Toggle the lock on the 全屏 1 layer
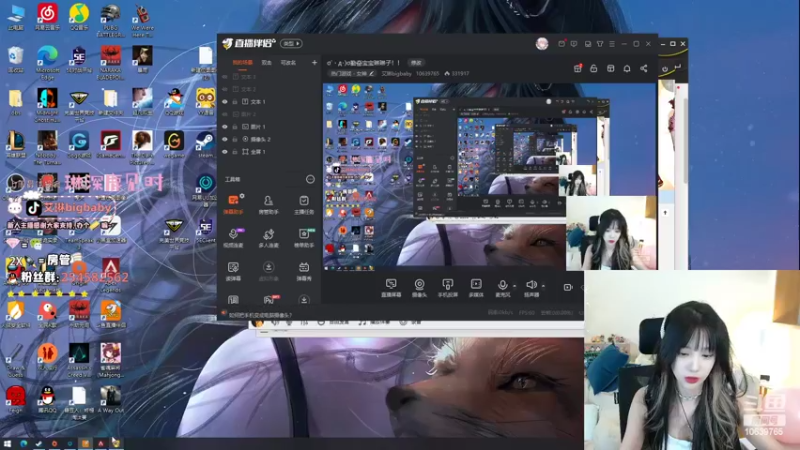The height and width of the screenshot is (450, 800). pos(235,152)
